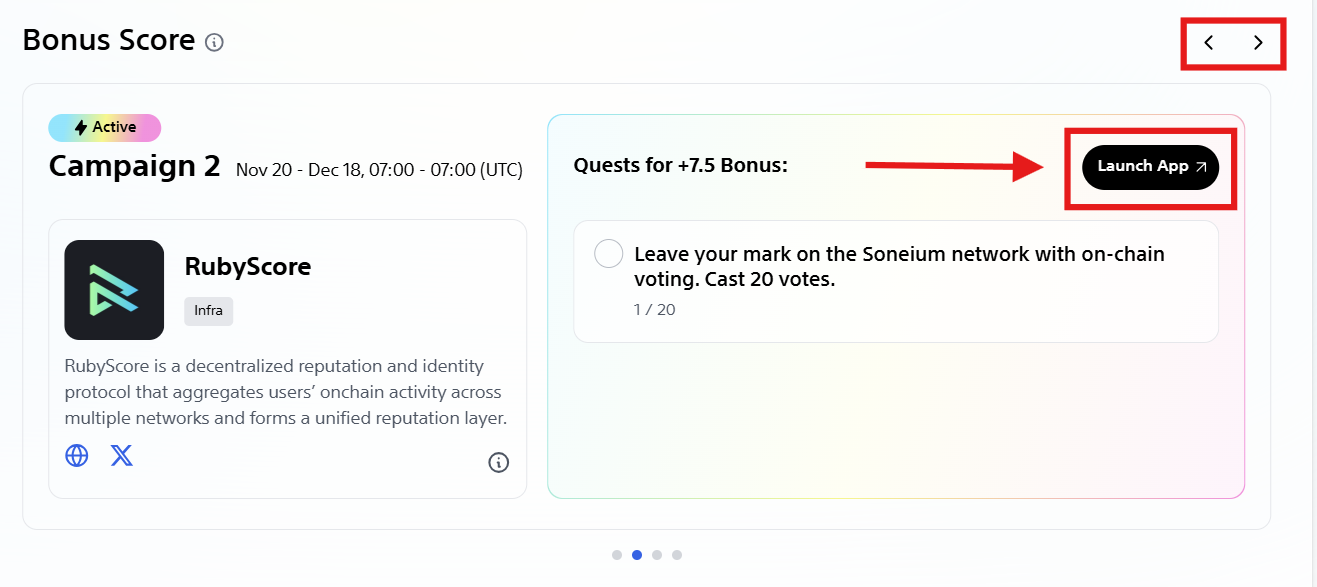
Task: Click the lightning Active status badge
Action: pos(104,128)
